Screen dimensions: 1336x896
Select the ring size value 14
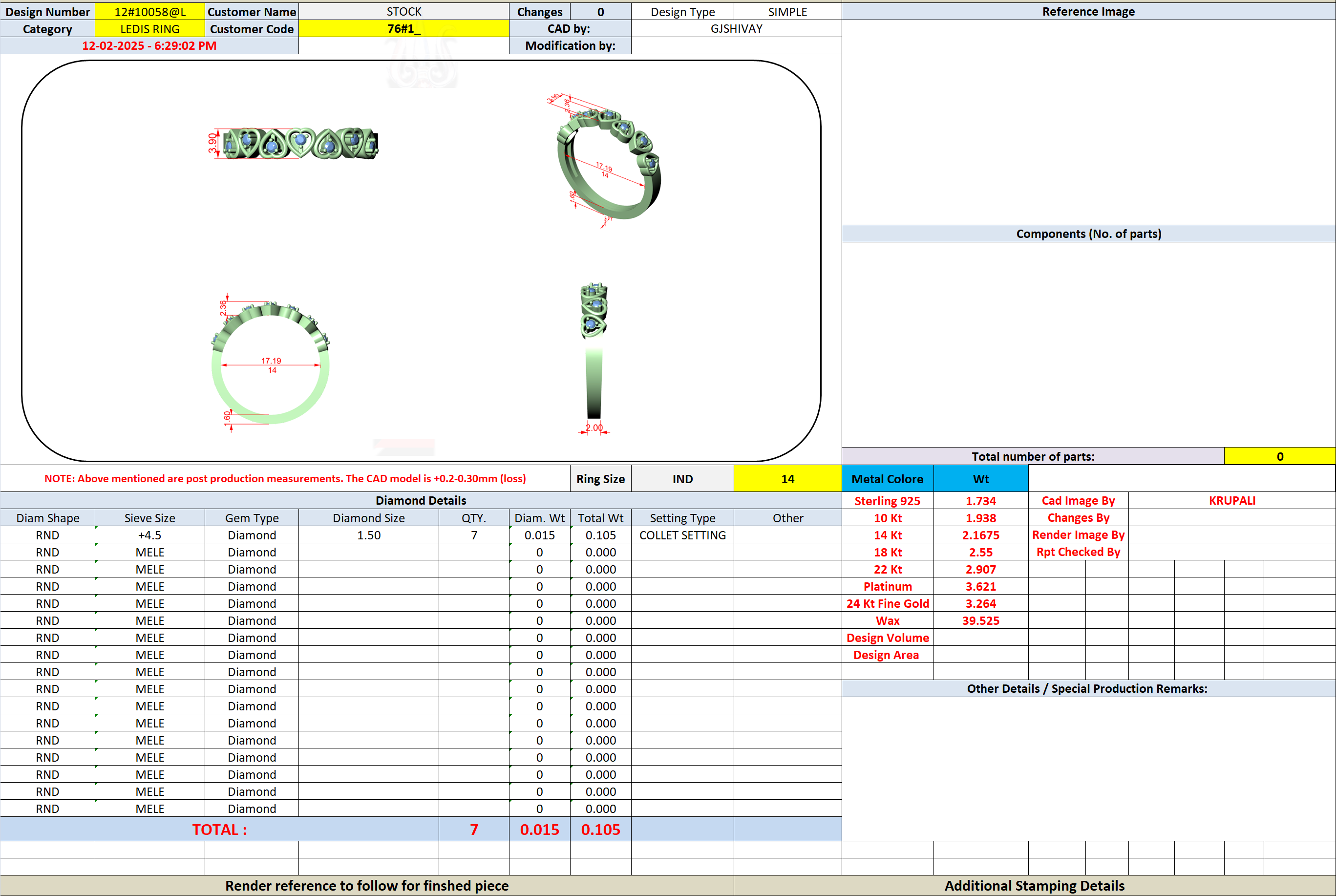787,479
